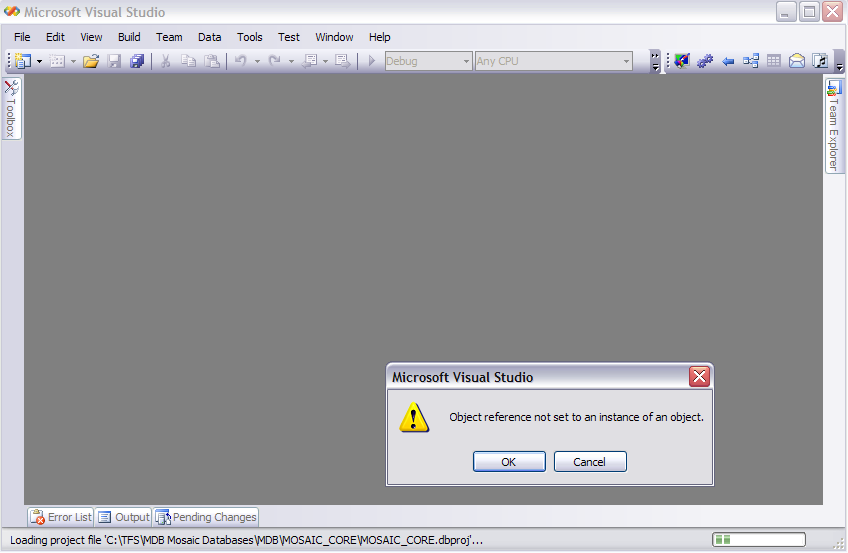Click the paintbrush monitor icon in right toolbar
The height and width of the screenshot is (553, 848).
coord(682,61)
